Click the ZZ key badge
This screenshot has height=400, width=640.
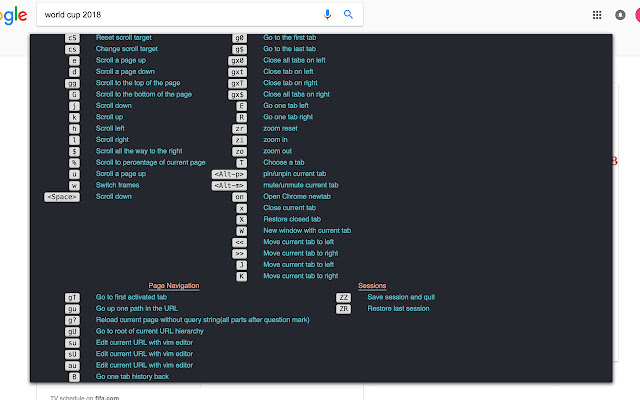pyautogui.click(x=344, y=297)
